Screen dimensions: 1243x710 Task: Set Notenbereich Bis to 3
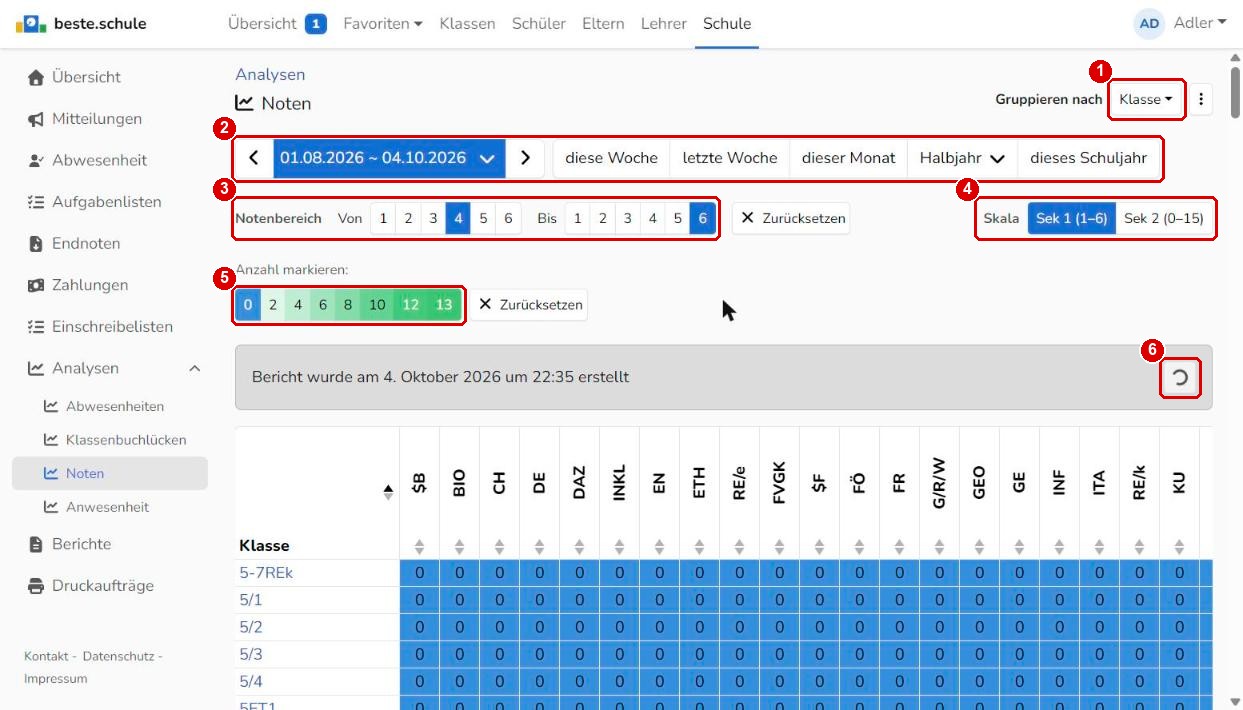coord(627,218)
